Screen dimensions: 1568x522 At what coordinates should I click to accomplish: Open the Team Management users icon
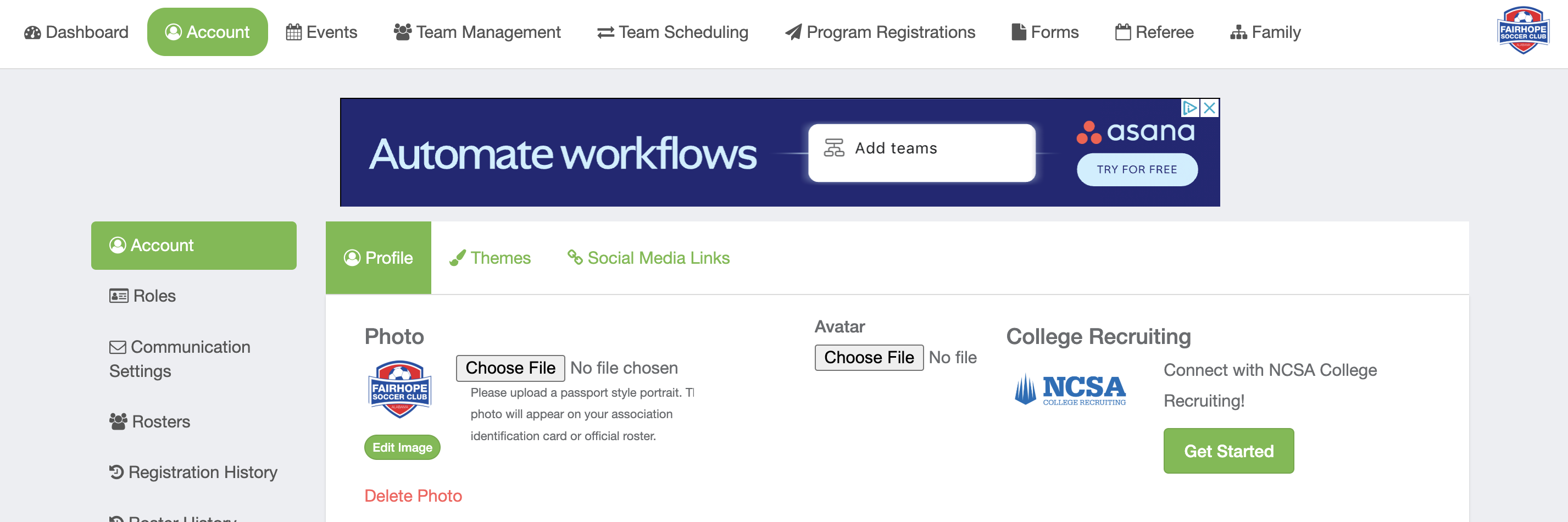402,32
